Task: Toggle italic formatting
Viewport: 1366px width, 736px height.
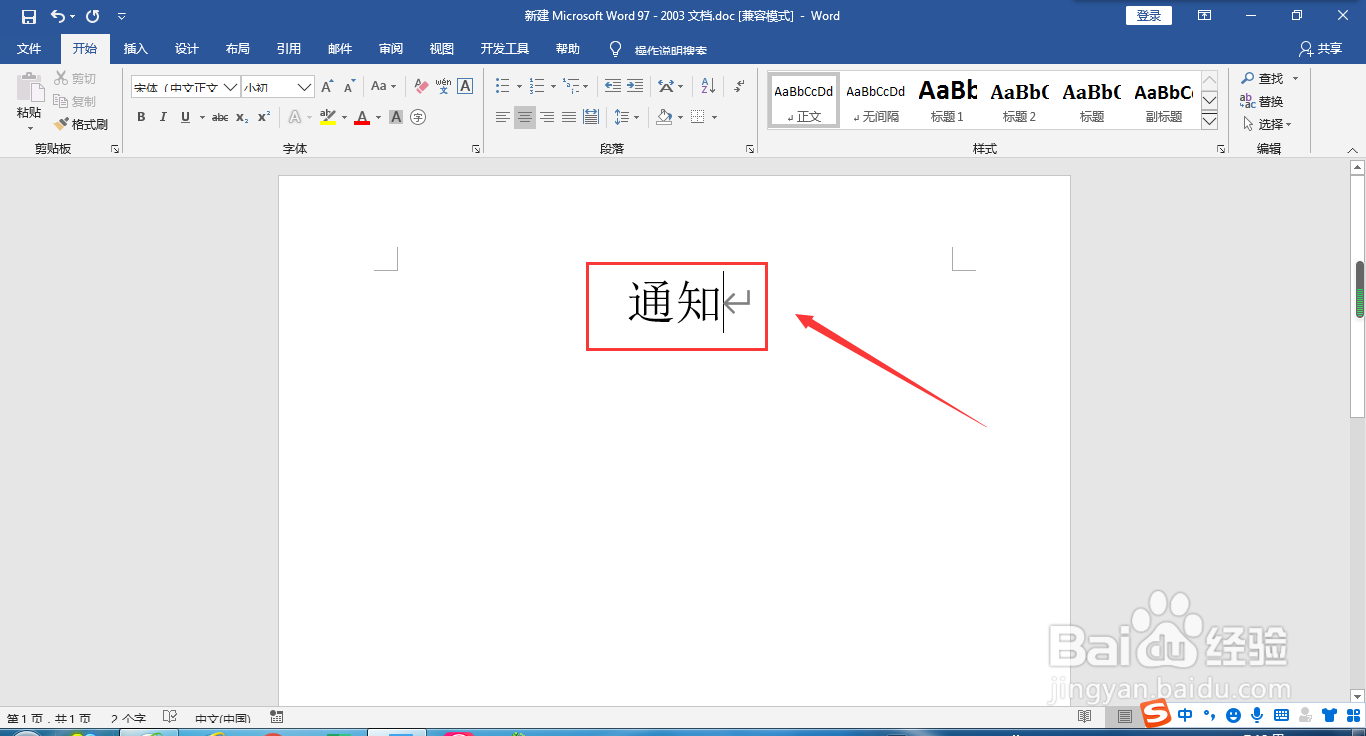Action: (x=163, y=117)
